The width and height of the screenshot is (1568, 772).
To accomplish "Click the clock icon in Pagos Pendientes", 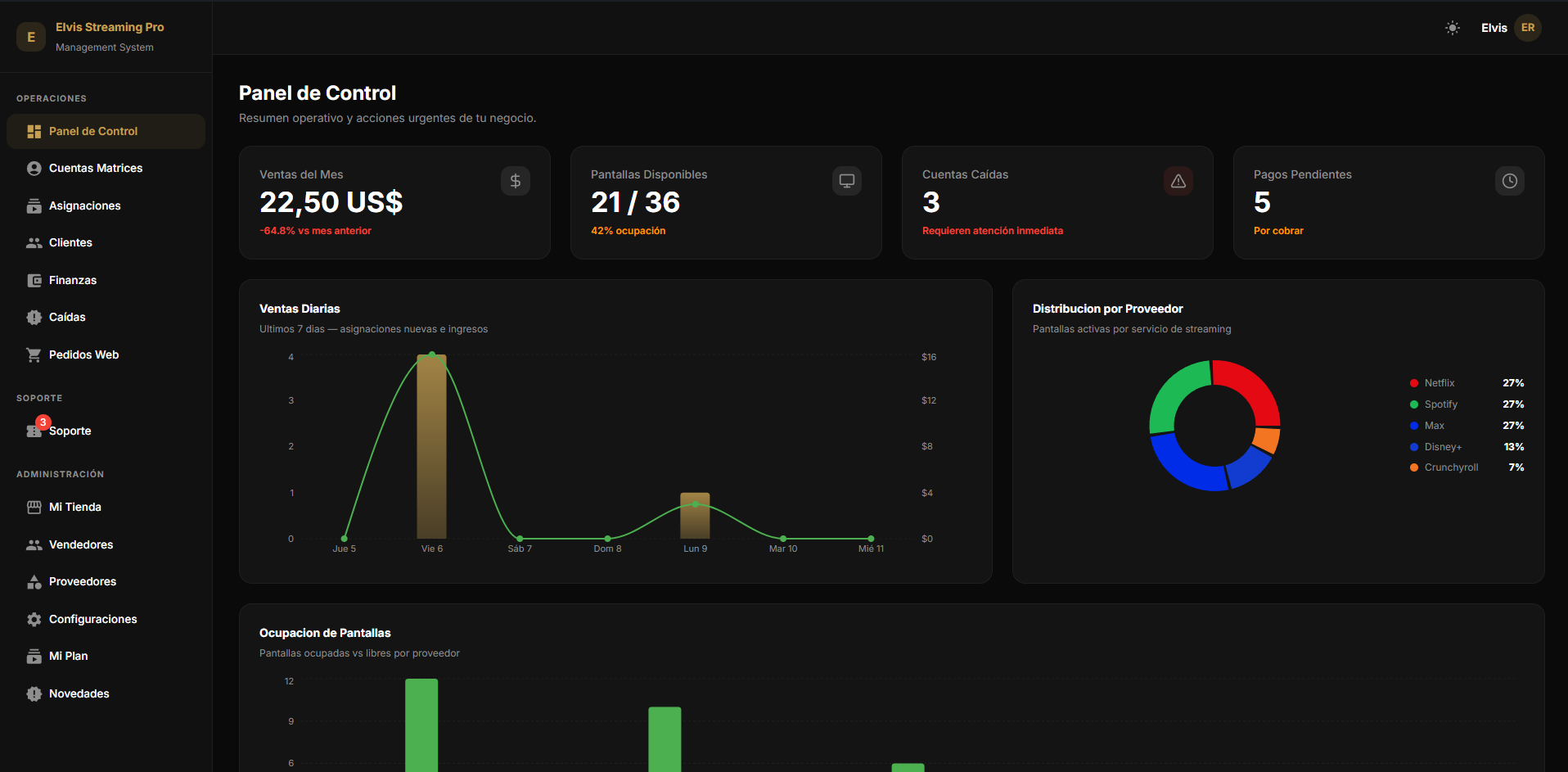I will pos(1509,181).
